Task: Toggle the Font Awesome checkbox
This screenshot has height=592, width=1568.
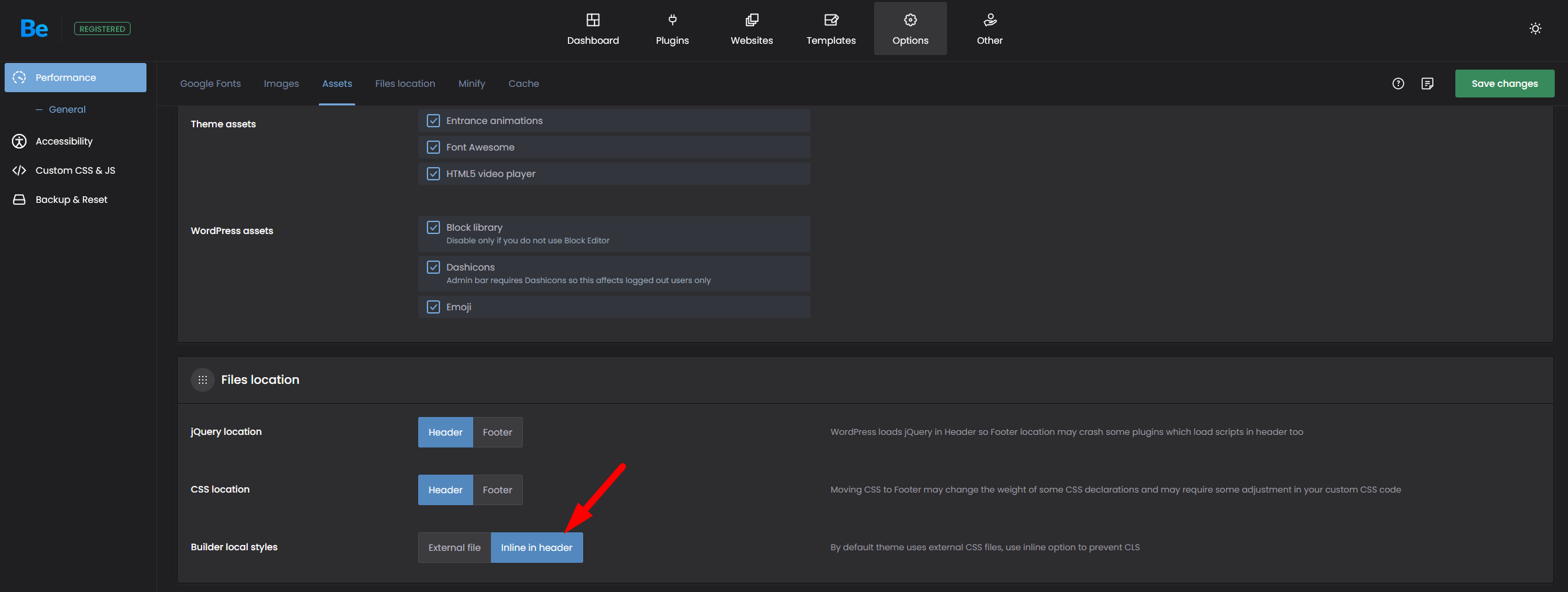Action: tap(433, 147)
